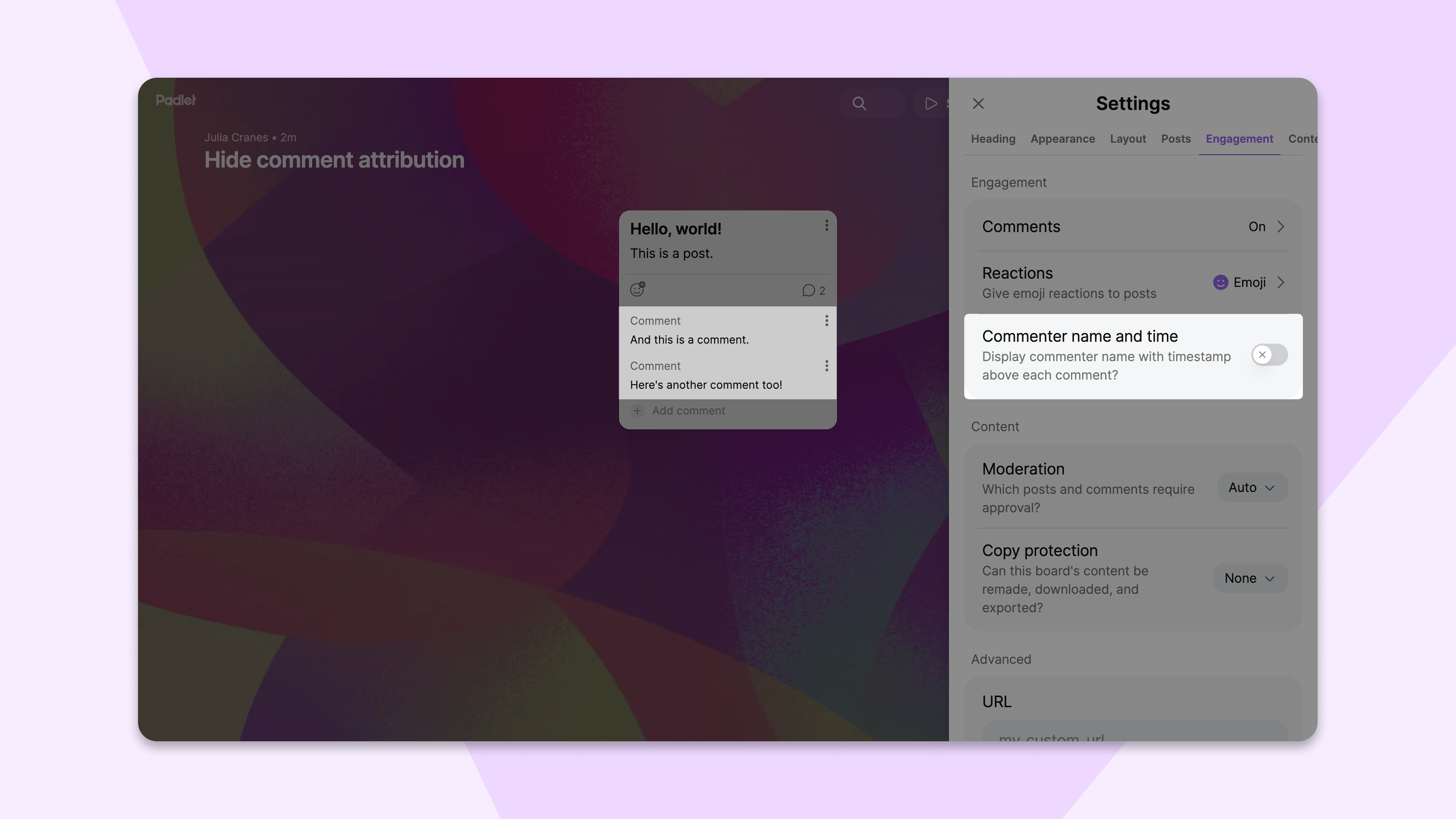
Task: Open second comment's three-dot menu
Action: click(826, 366)
